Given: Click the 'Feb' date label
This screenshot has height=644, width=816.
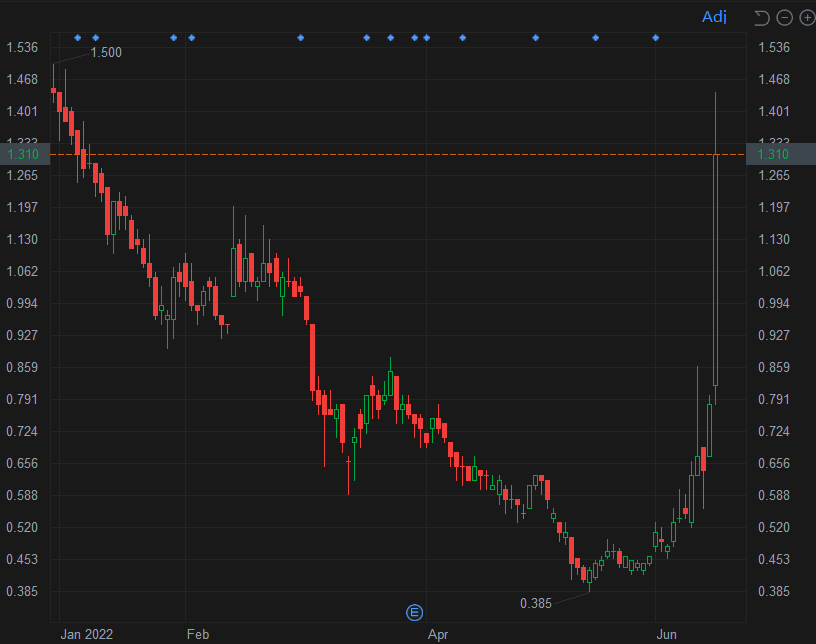Looking at the screenshot, I should point(198,634).
